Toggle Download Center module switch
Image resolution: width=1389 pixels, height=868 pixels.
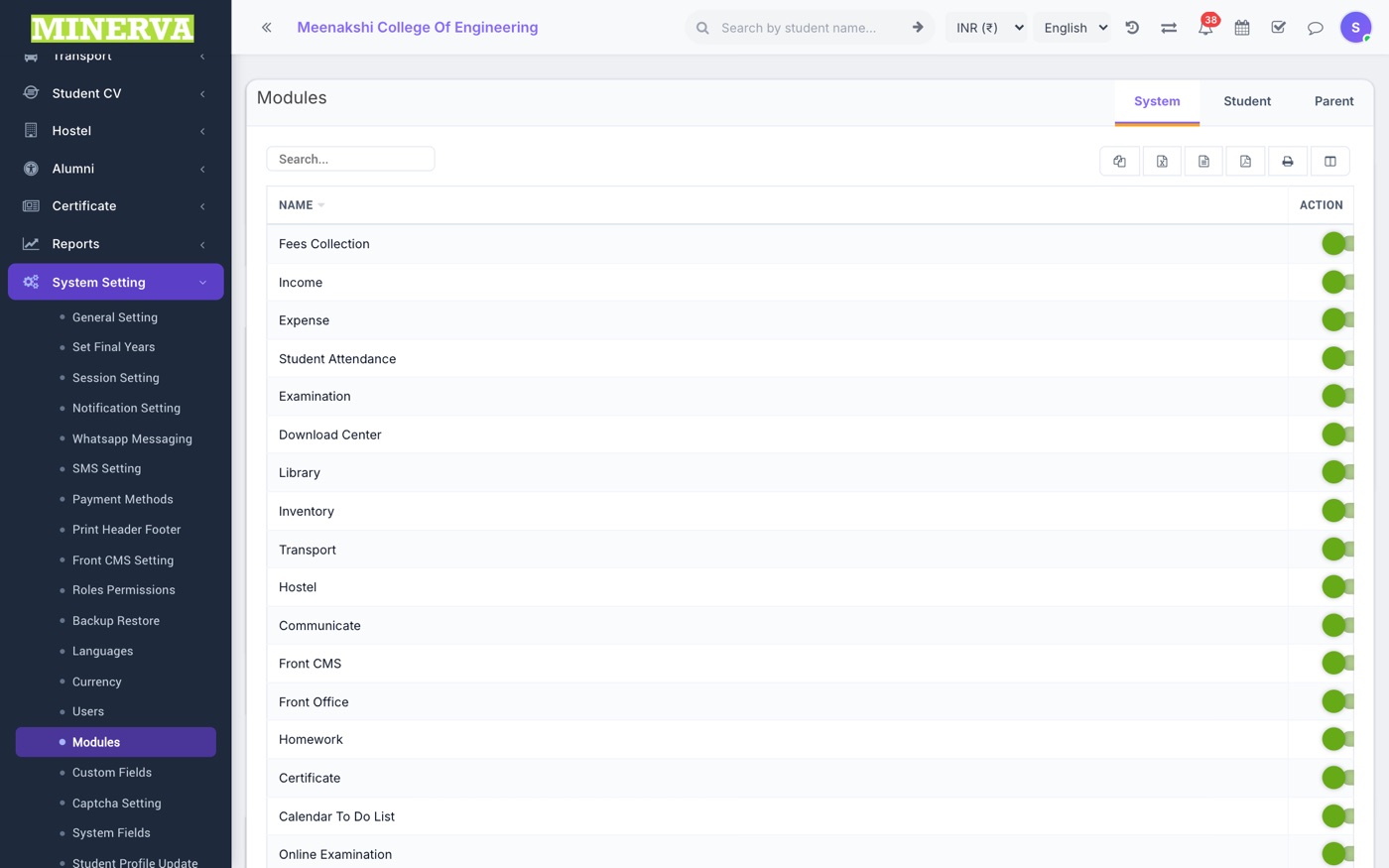coord(1337,434)
